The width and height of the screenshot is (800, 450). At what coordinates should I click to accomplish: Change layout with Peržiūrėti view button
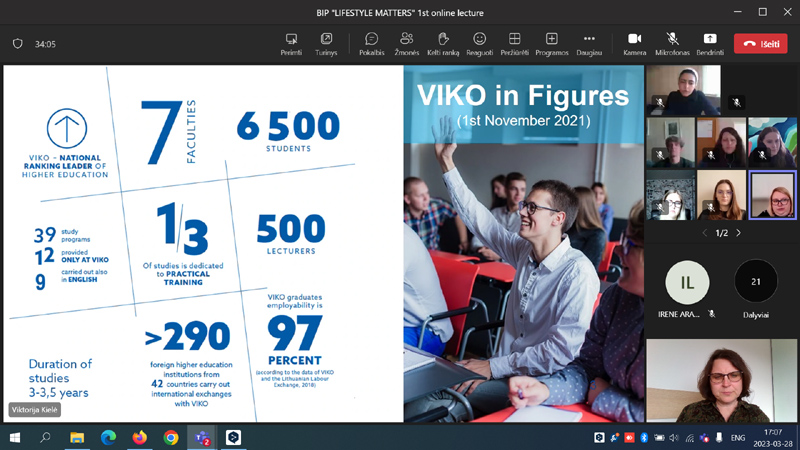click(514, 44)
